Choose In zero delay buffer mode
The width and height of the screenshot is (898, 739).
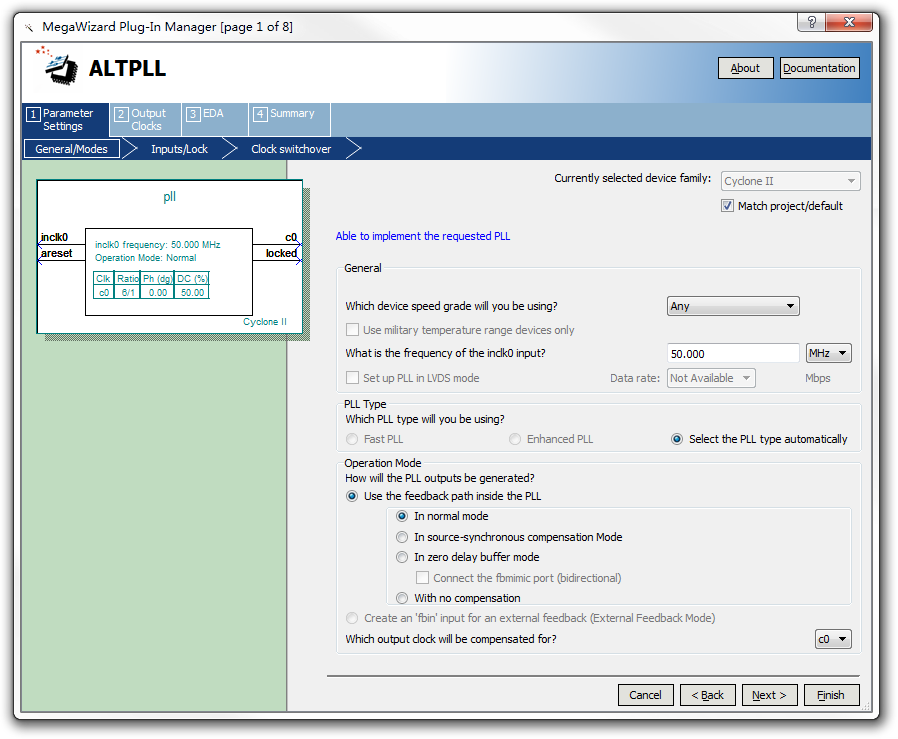click(402, 557)
